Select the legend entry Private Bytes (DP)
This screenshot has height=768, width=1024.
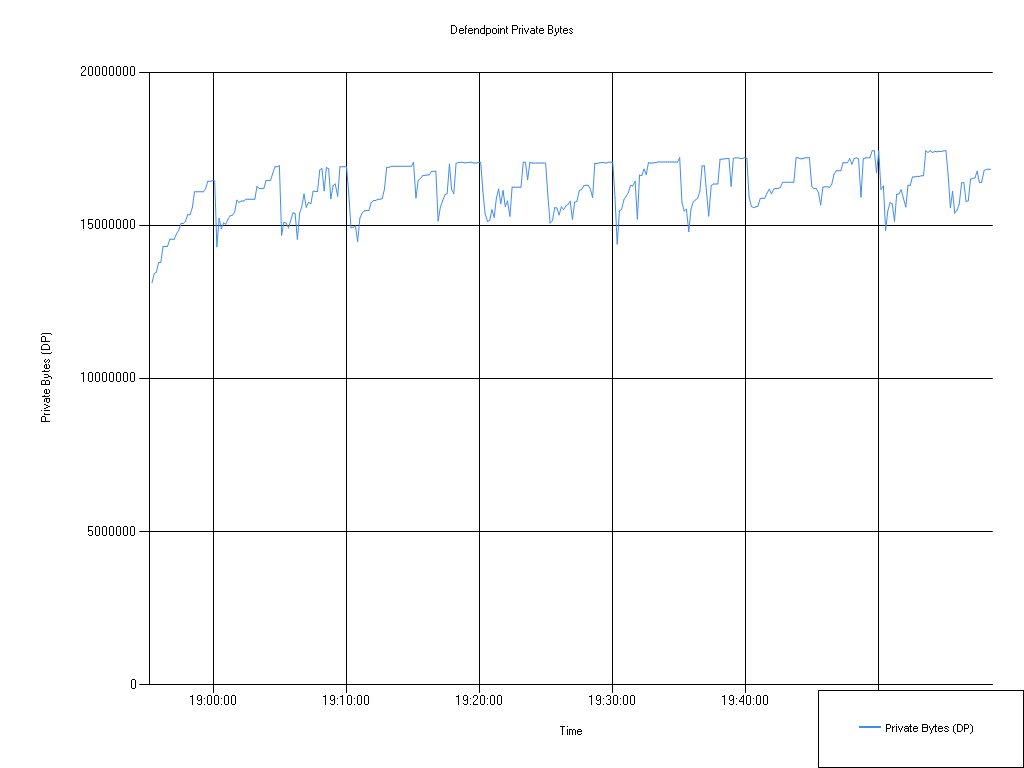click(x=932, y=727)
